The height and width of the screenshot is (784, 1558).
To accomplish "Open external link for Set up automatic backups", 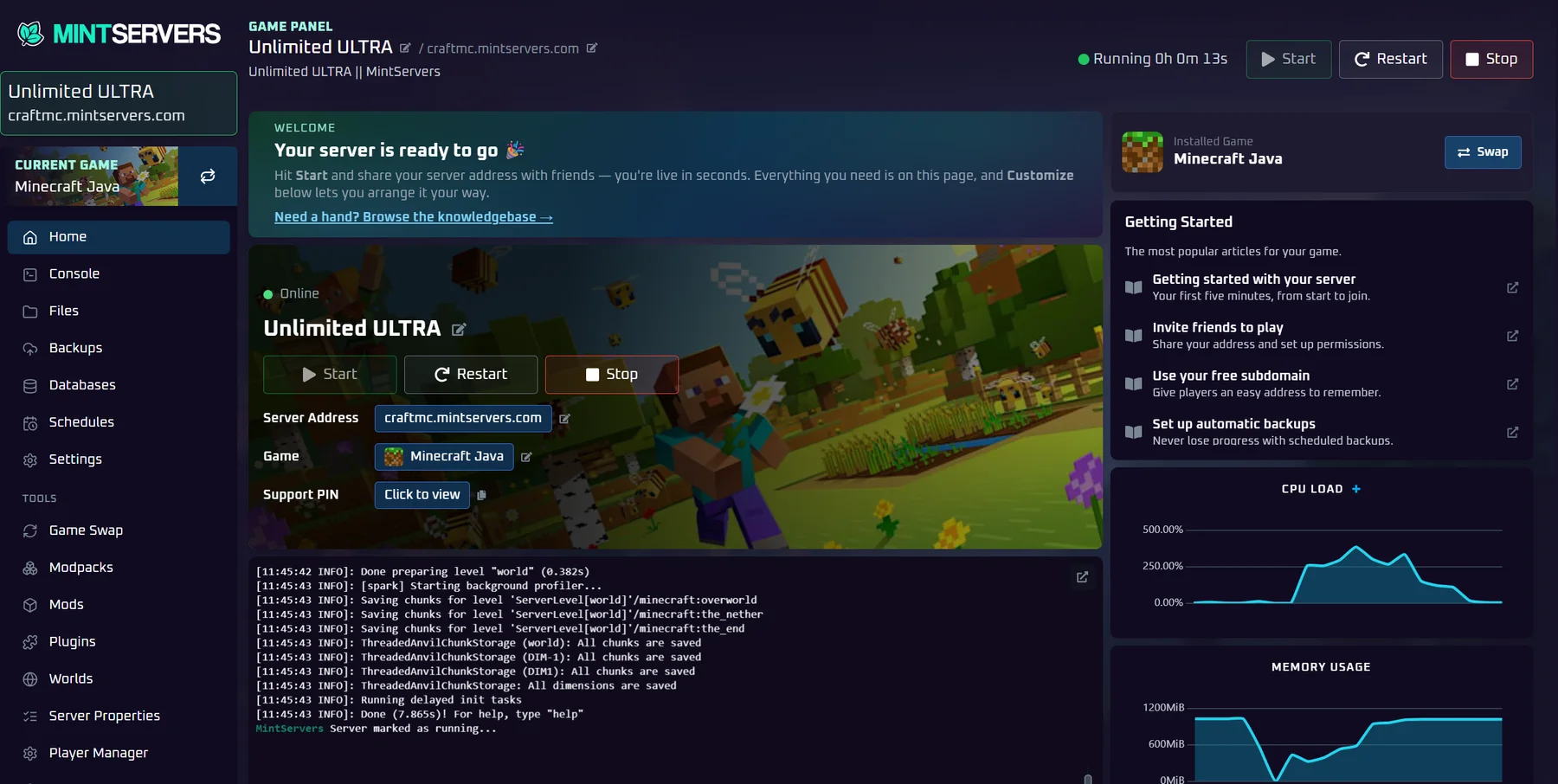I will coord(1512,433).
